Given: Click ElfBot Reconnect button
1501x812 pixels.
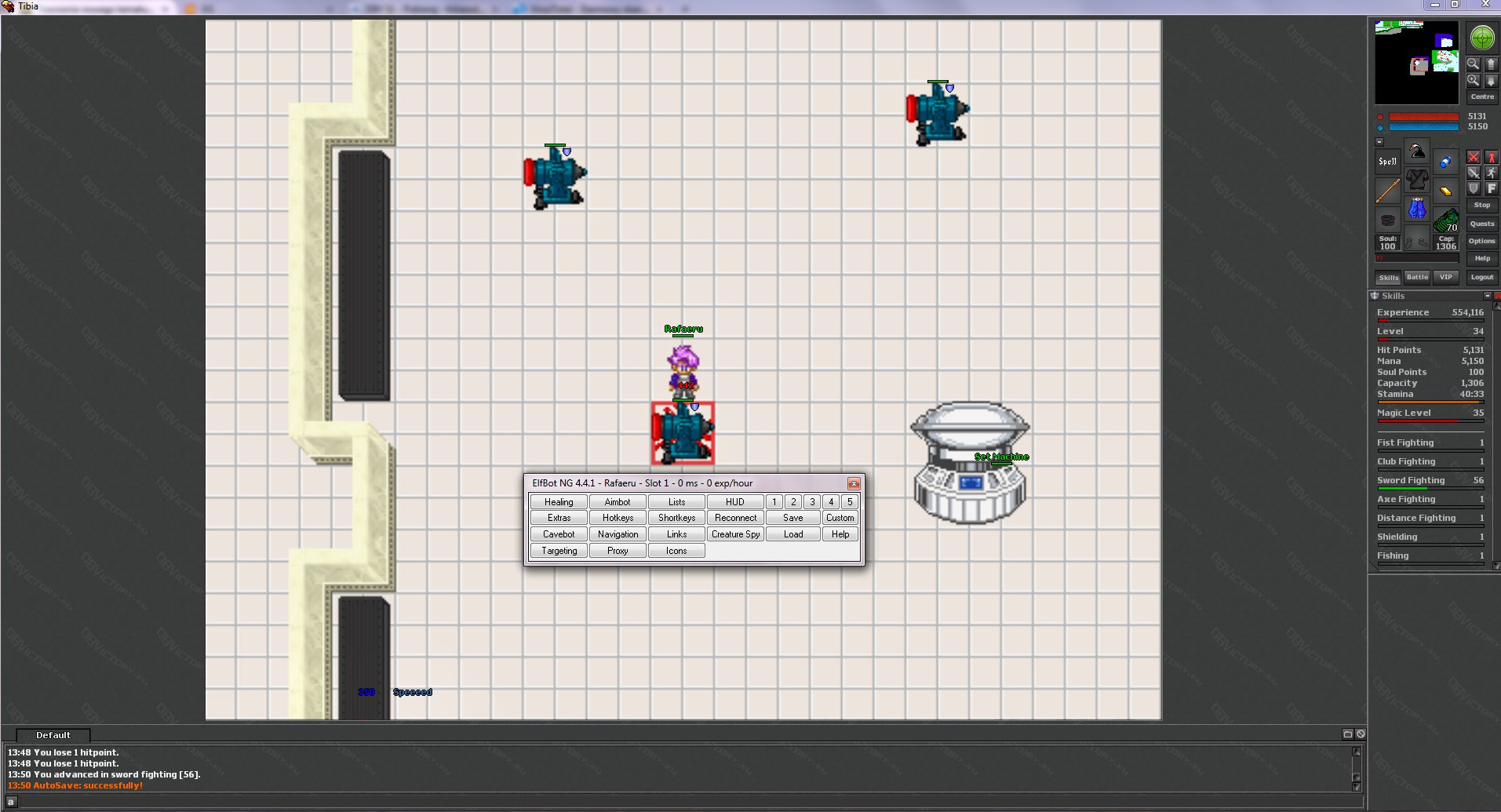Looking at the screenshot, I should (735, 518).
